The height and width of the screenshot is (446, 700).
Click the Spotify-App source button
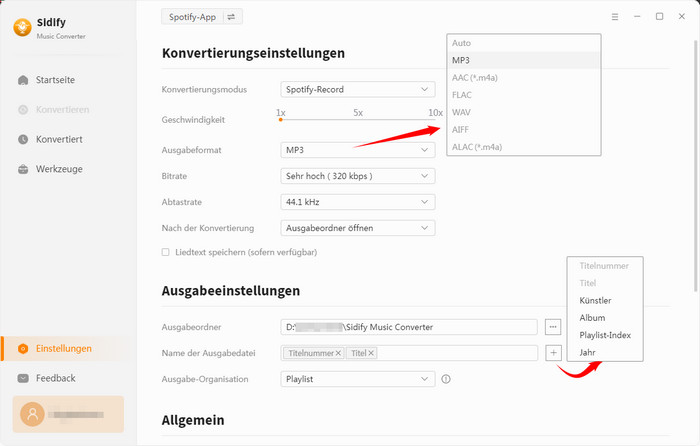(192, 17)
